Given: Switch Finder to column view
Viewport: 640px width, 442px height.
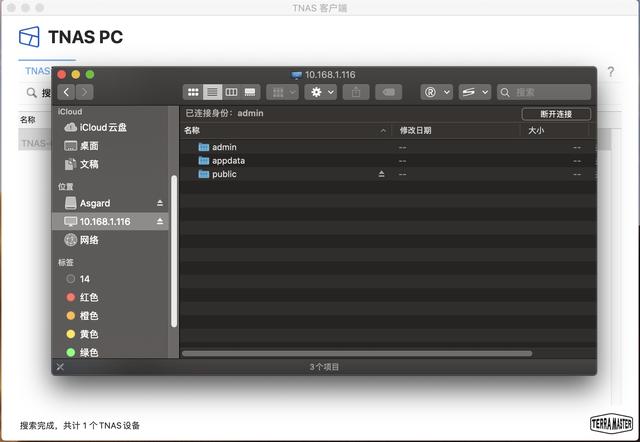Looking at the screenshot, I should point(231,92).
